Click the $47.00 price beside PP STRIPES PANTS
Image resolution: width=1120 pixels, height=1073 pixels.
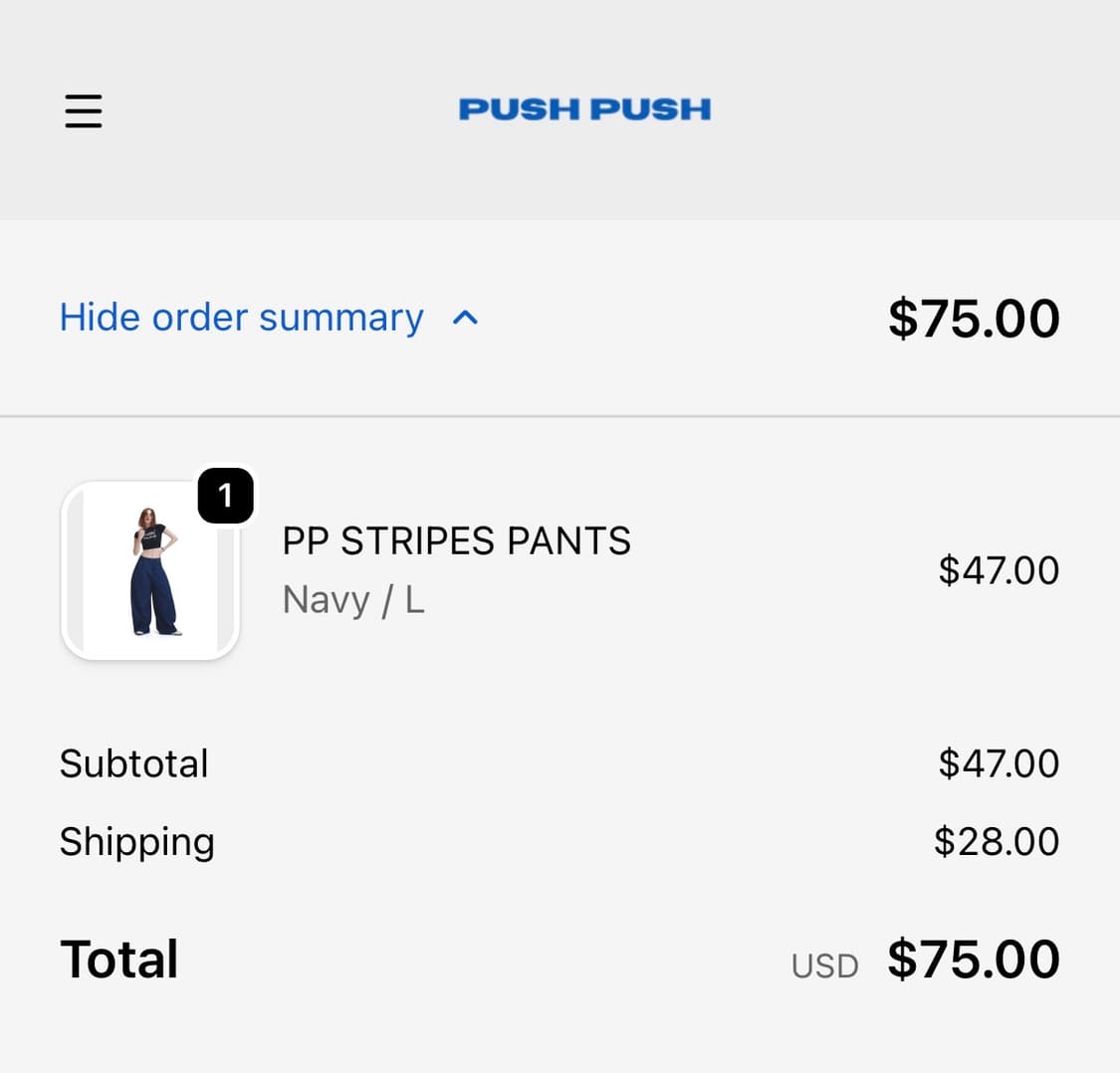(998, 570)
